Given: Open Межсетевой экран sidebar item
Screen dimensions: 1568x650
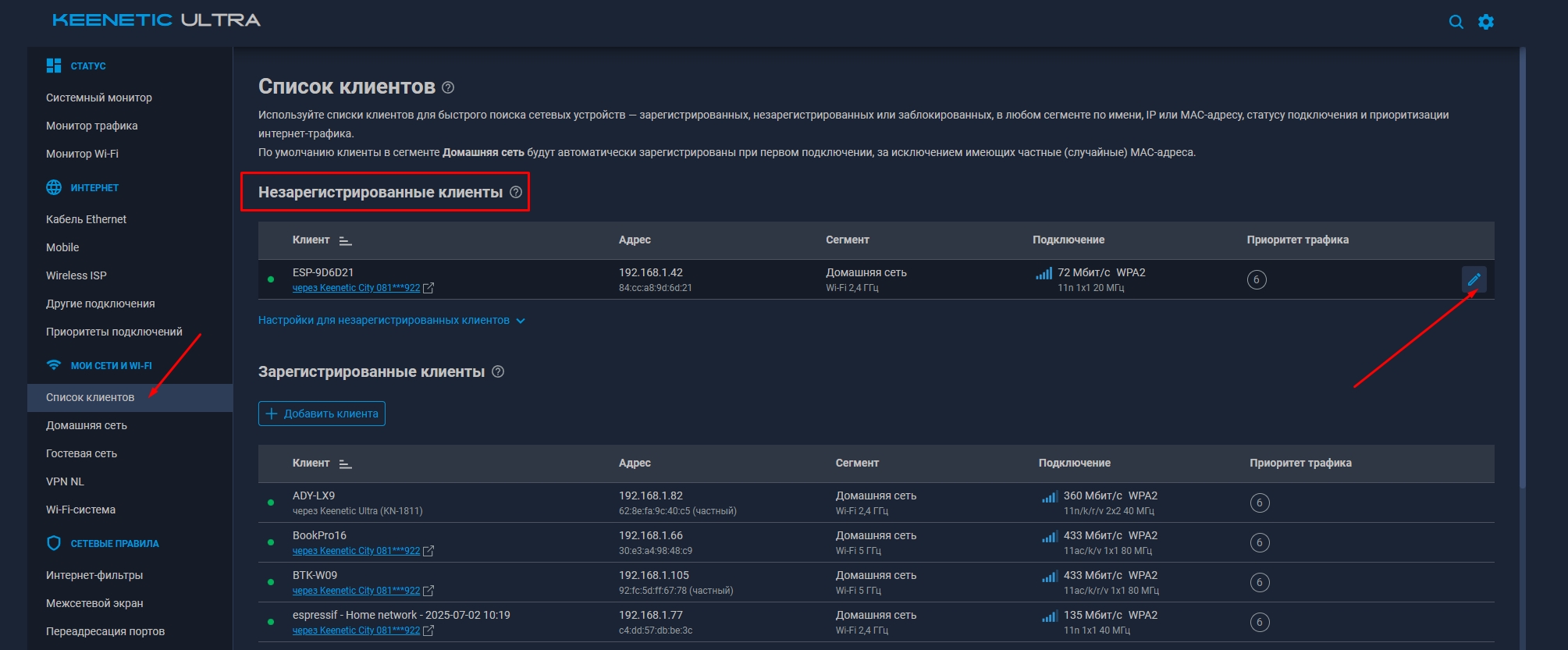Looking at the screenshot, I should pyautogui.click(x=94, y=603).
